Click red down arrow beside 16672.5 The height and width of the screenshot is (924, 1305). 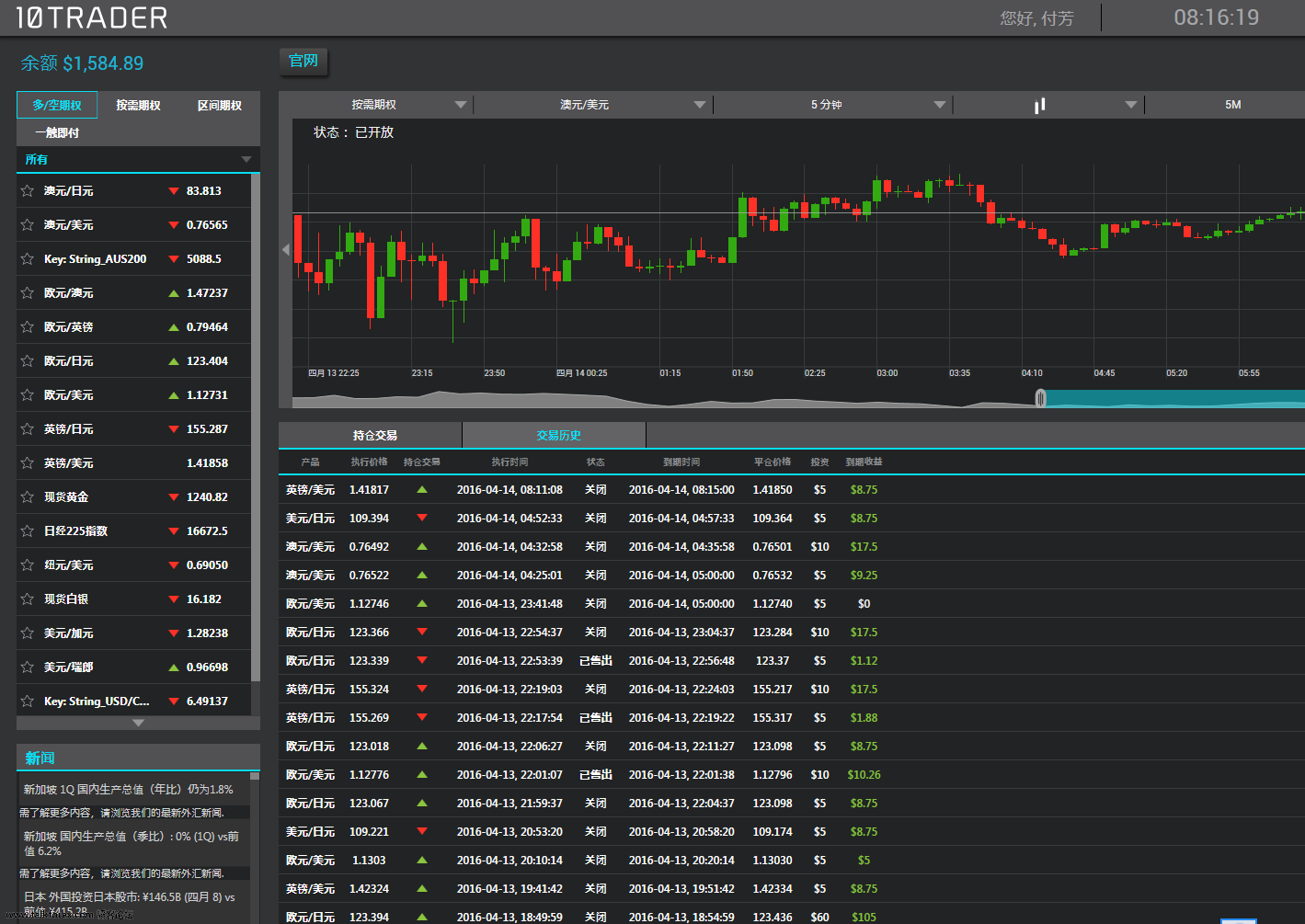(174, 531)
